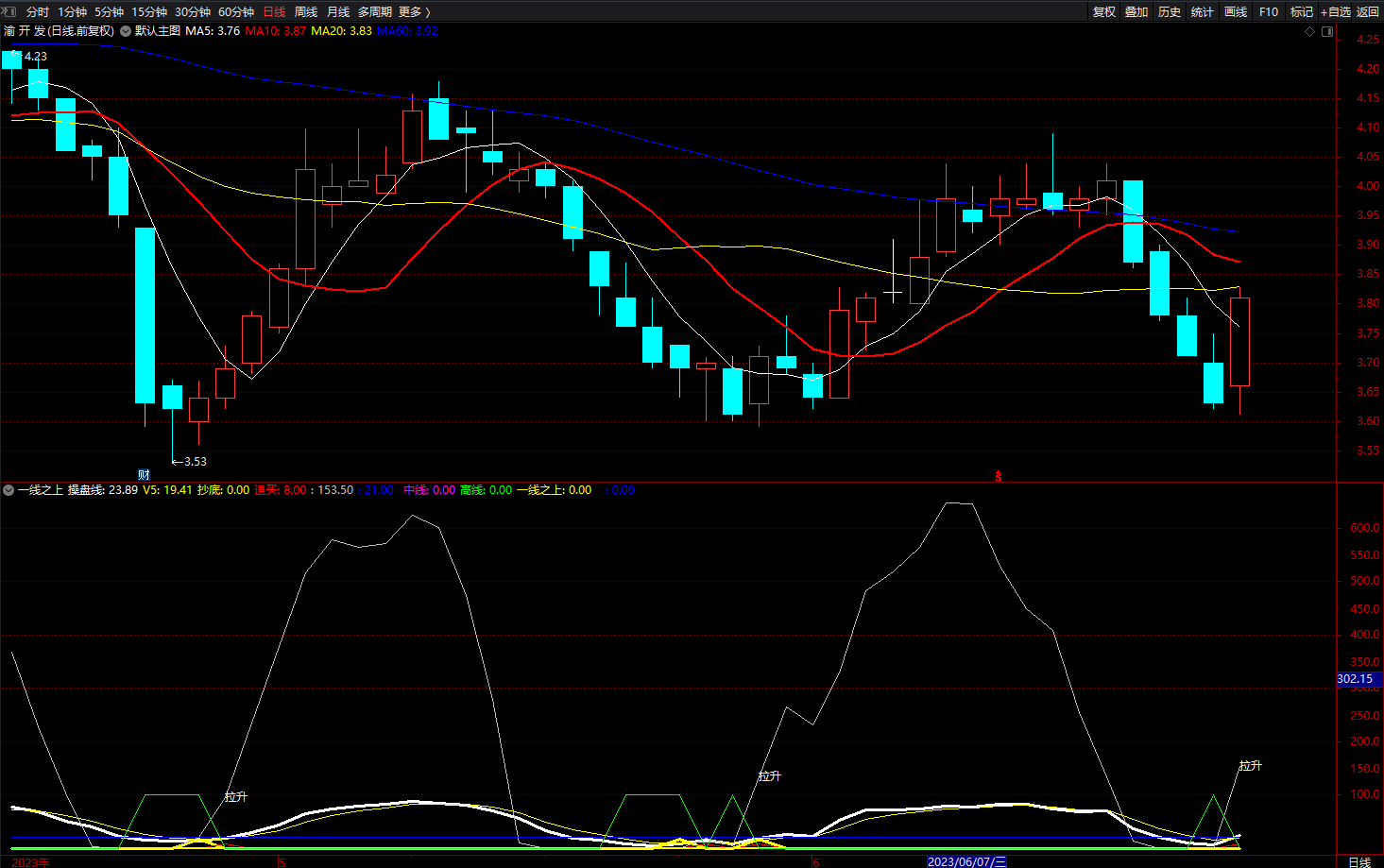Click the diamond icon above price axis
Screen dimensions: 1384x868
click(1309, 31)
